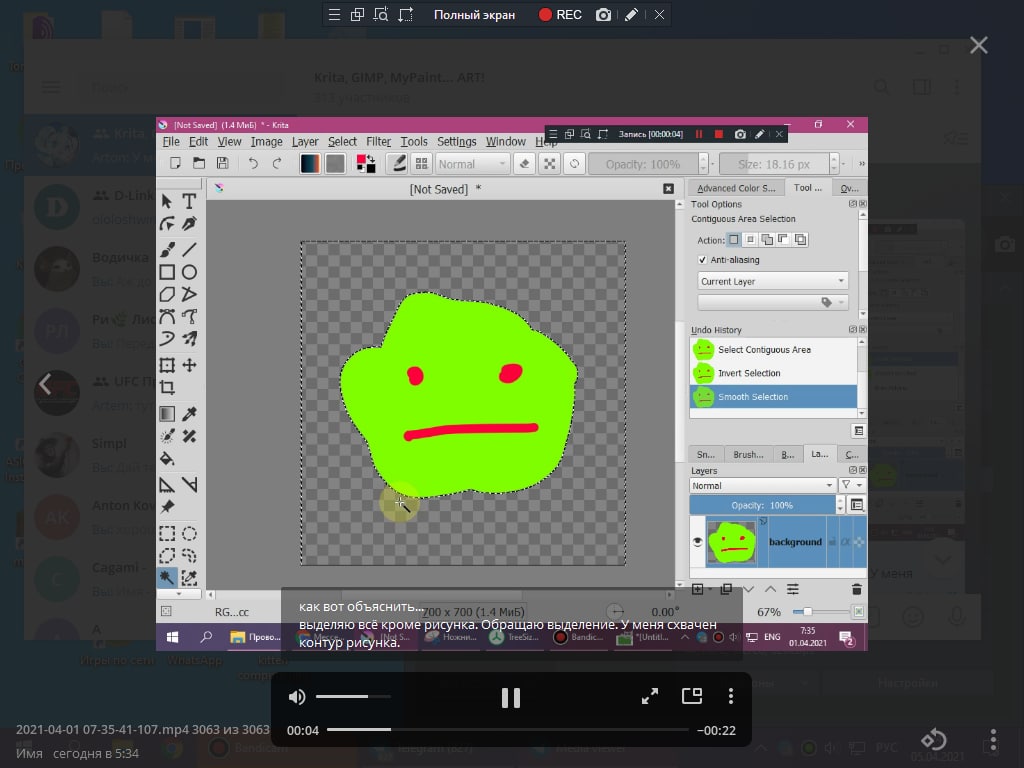Toggle preserve alpha button in toolbar

[x=550, y=164]
